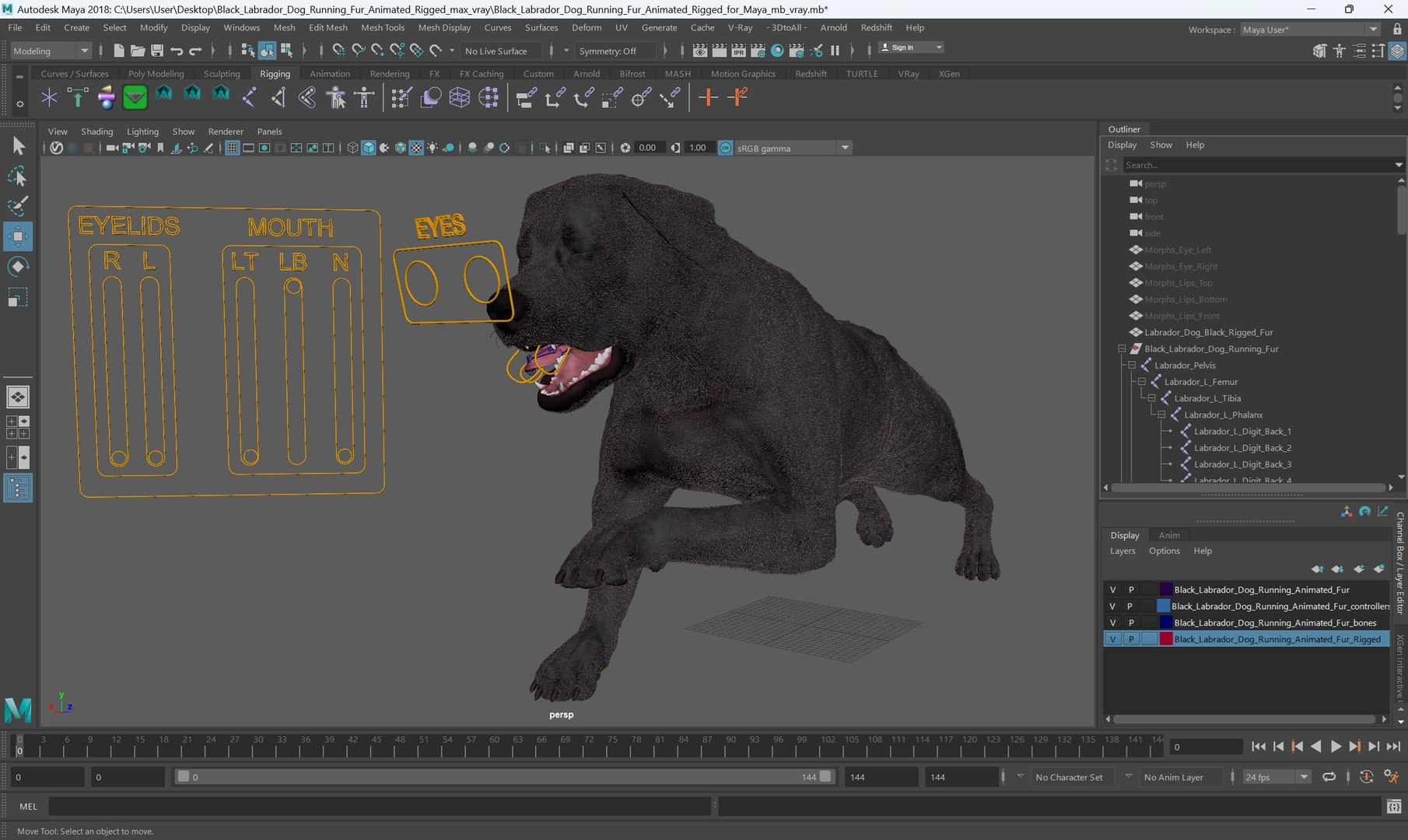Open the Modeling menu set dropdown

point(51,51)
